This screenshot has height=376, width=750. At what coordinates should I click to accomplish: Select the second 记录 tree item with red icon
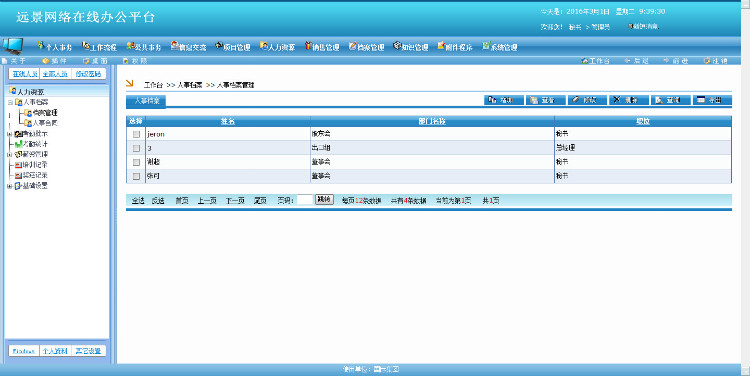point(31,175)
